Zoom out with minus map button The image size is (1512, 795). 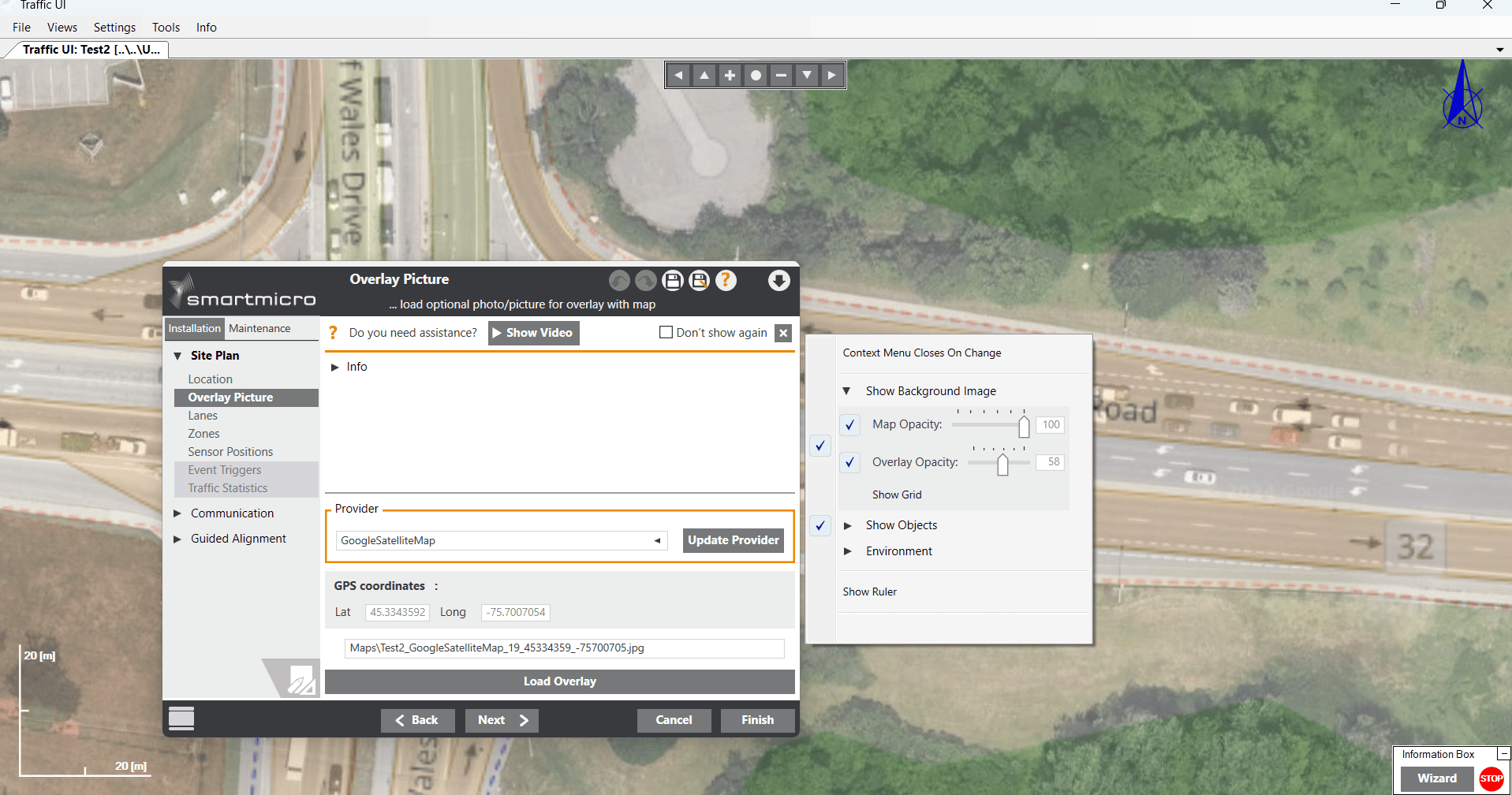781,76
